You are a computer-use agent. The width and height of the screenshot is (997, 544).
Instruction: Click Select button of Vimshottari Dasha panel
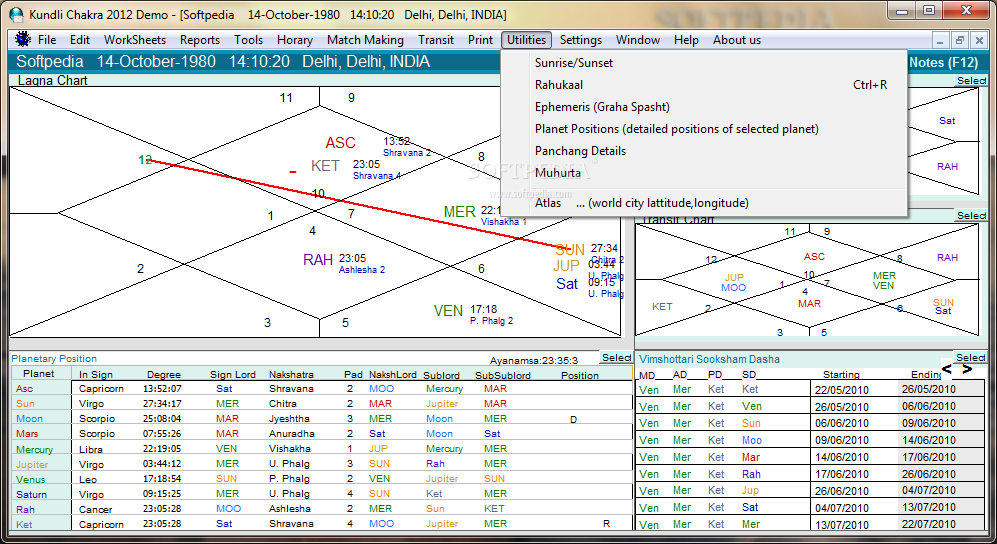[970, 358]
